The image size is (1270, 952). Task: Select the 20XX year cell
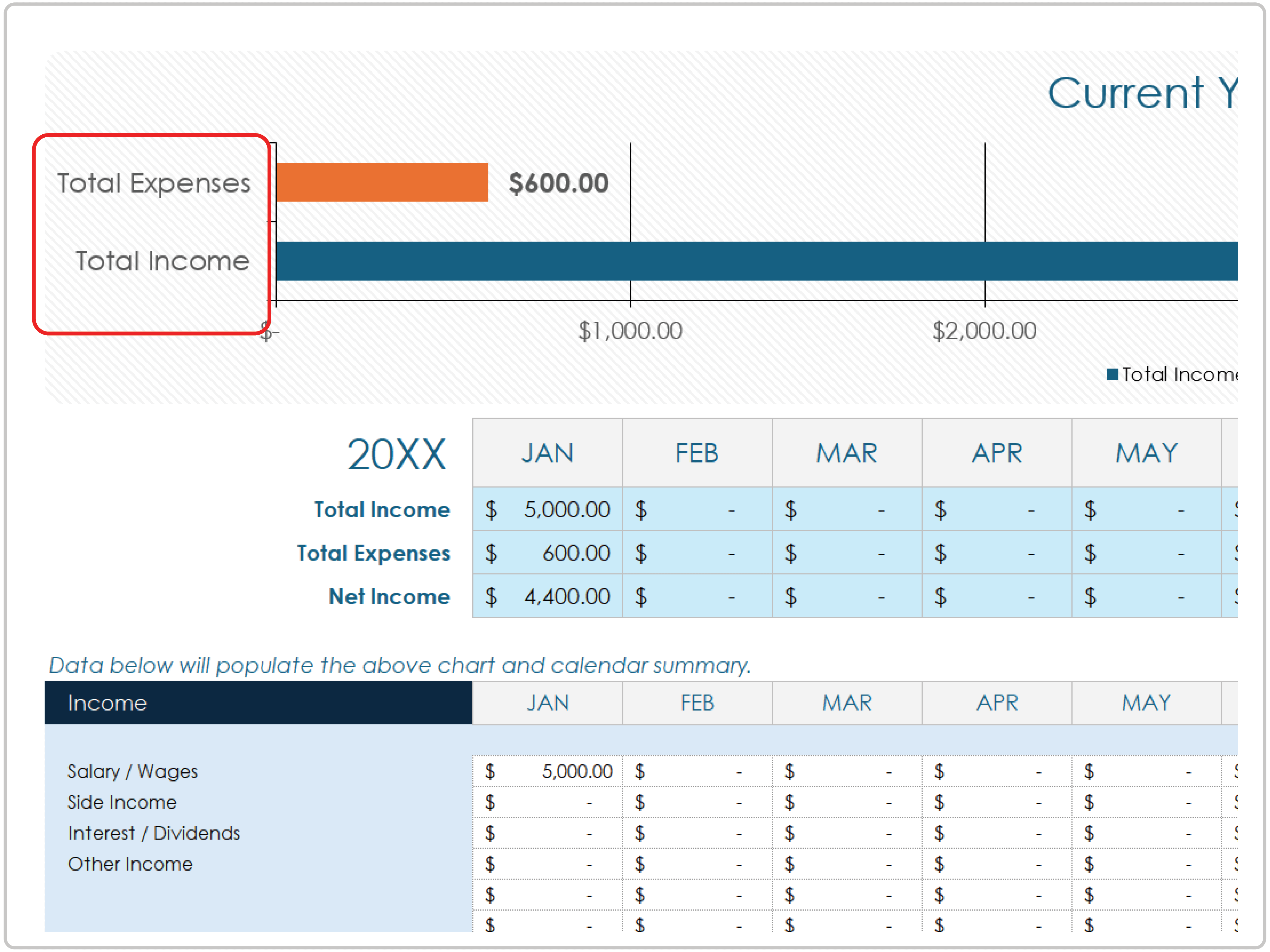[396, 454]
